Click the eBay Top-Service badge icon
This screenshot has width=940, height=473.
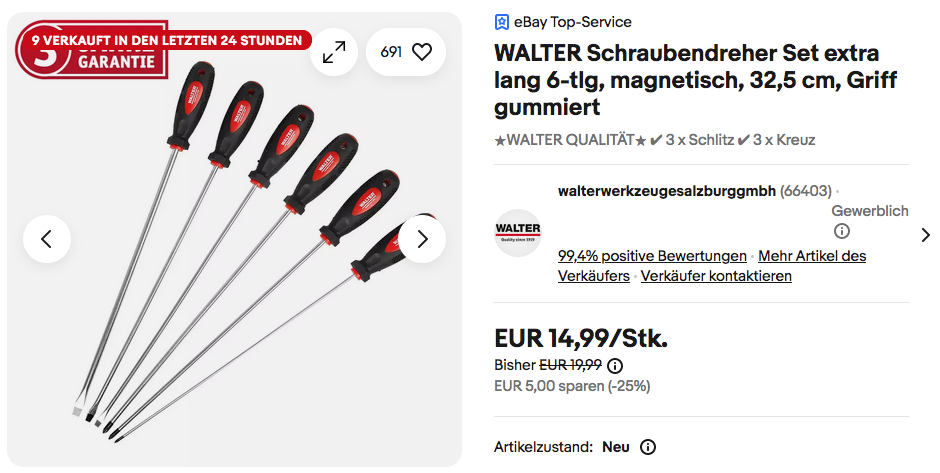click(502, 22)
